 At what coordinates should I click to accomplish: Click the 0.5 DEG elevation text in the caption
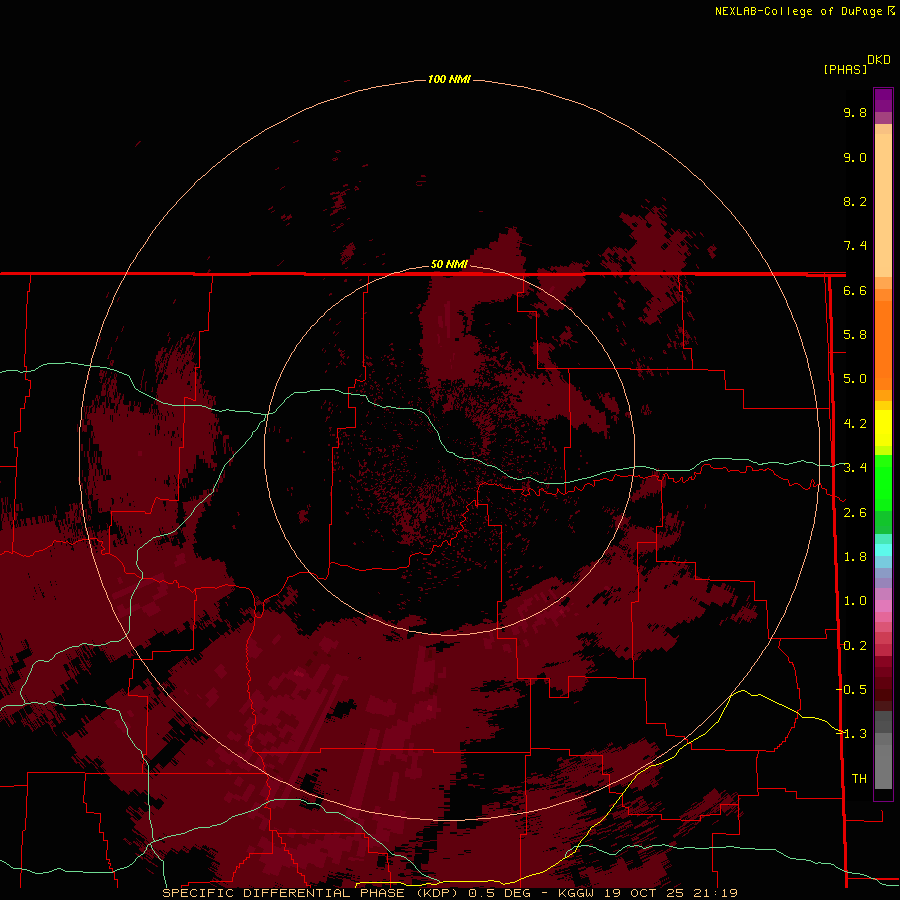click(x=499, y=893)
